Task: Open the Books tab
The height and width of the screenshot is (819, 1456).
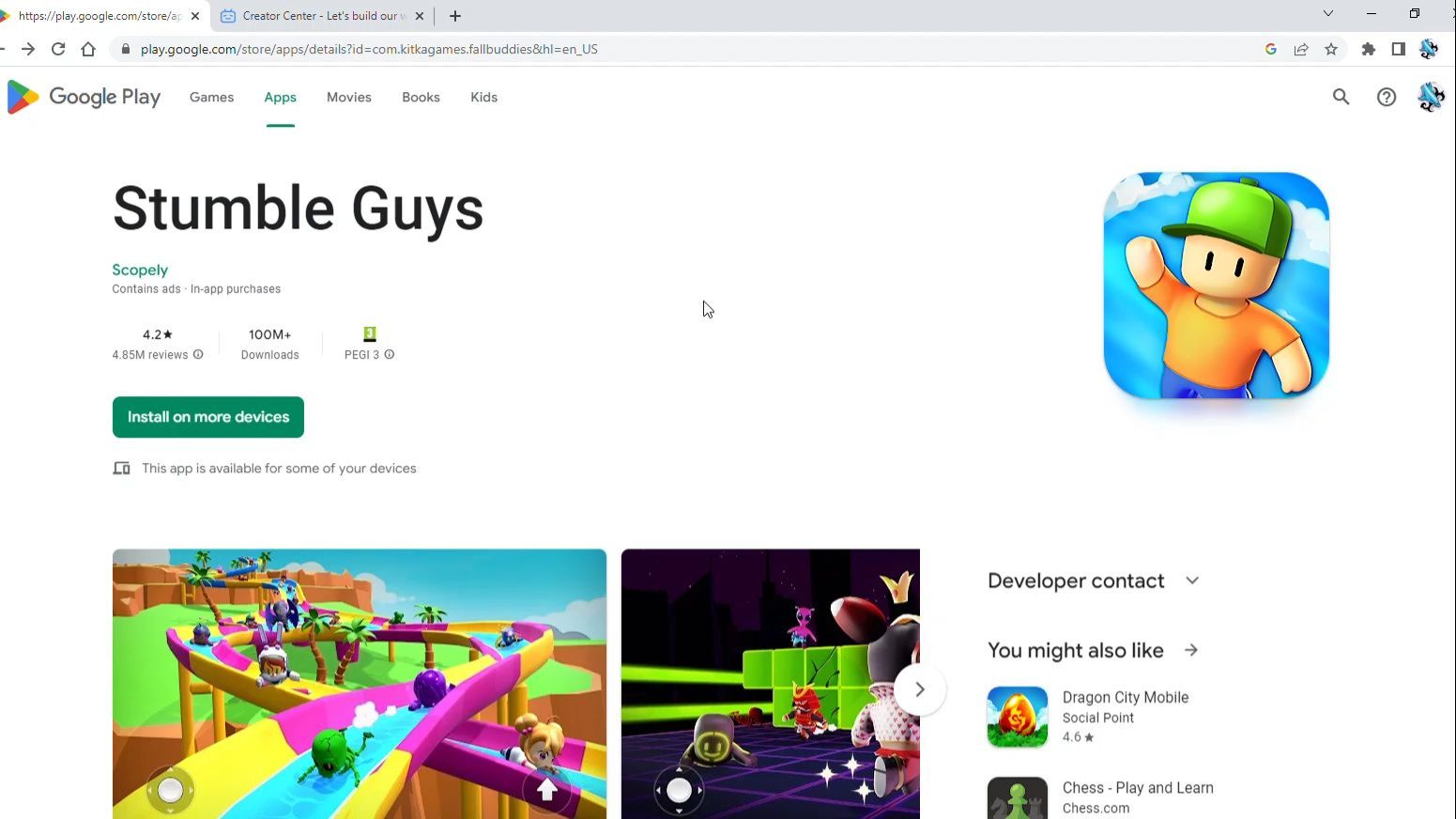Action: pos(421,97)
